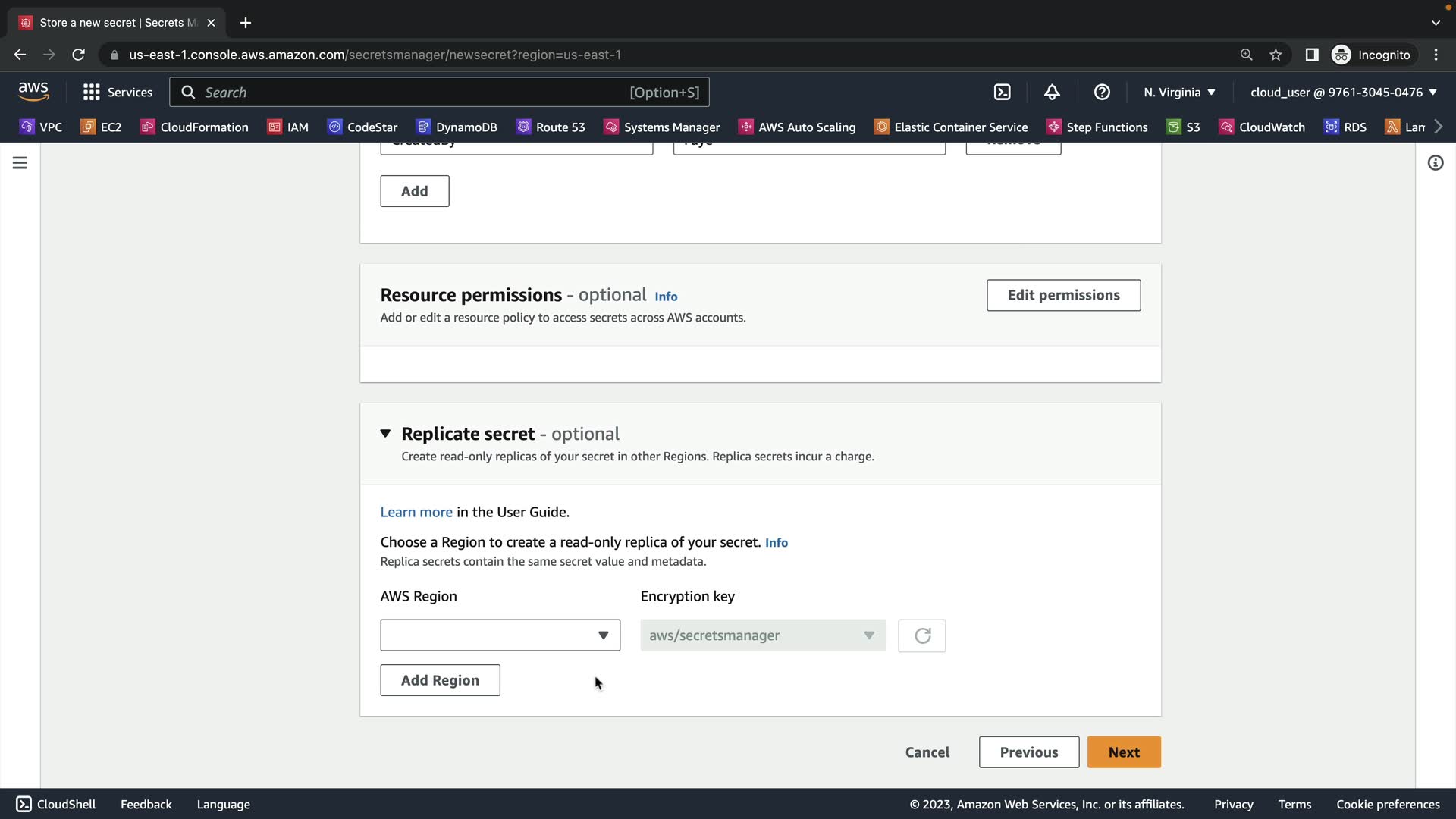This screenshot has width=1456, height=819.
Task: Go to the AWS console home logo
Action: pyautogui.click(x=33, y=92)
